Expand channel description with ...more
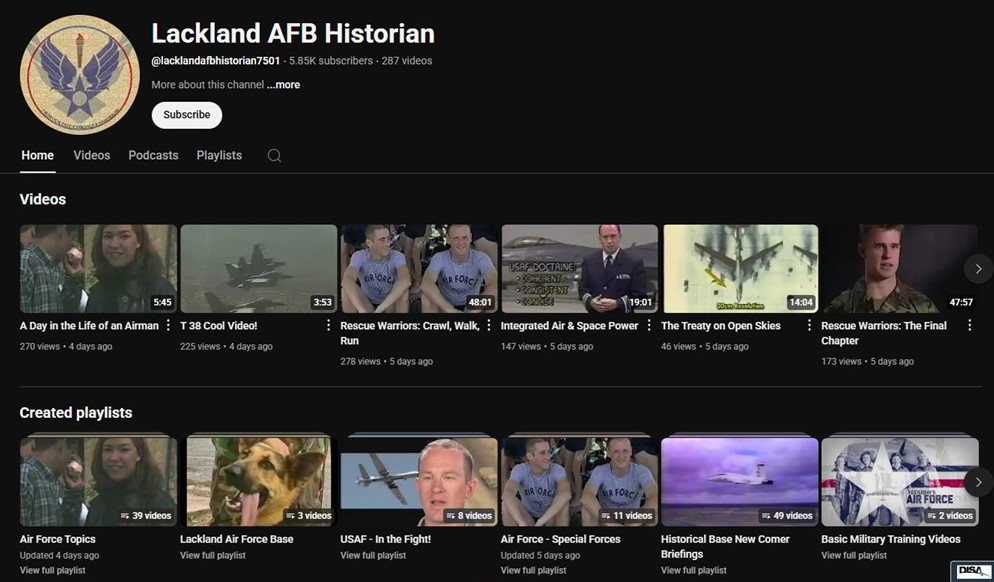 [x=283, y=85]
